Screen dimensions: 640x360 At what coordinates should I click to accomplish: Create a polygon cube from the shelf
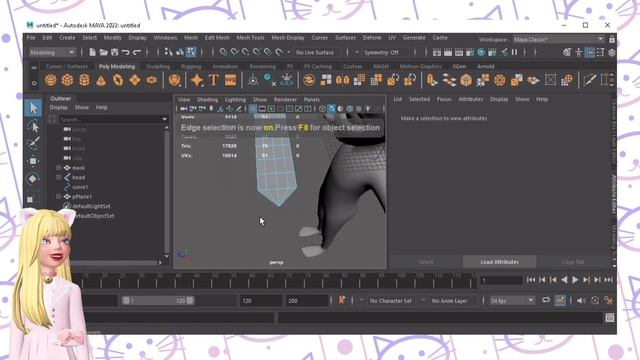click(x=67, y=80)
